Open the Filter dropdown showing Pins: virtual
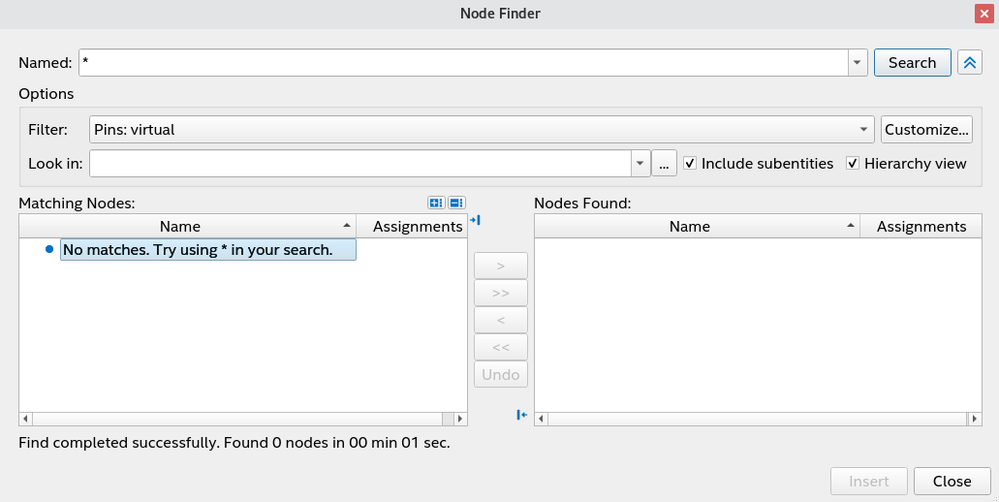The image size is (999, 502). (863, 129)
